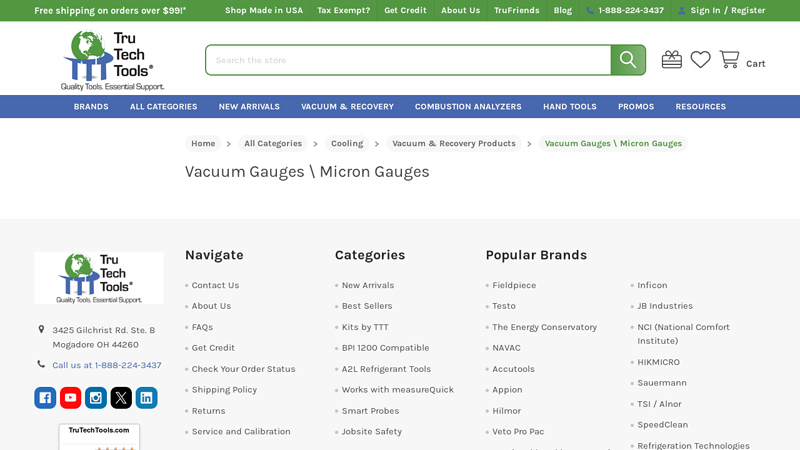Image resolution: width=800 pixels, height=450 pixels.
Task: Open the Inficon brand link
Action: pyautogui.click(x=652, y=285)
